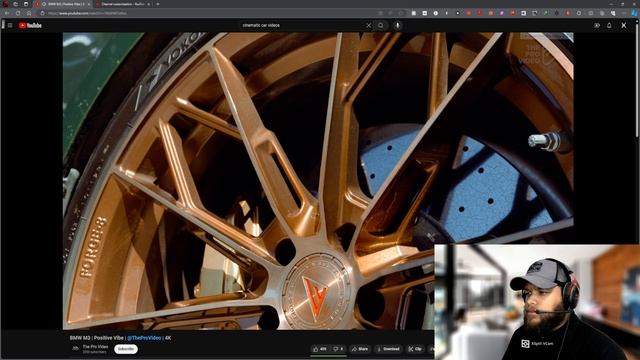640x360 pixels.
Task: Click the BMW M3 video player frame
Action: click(x=318, y=181)
